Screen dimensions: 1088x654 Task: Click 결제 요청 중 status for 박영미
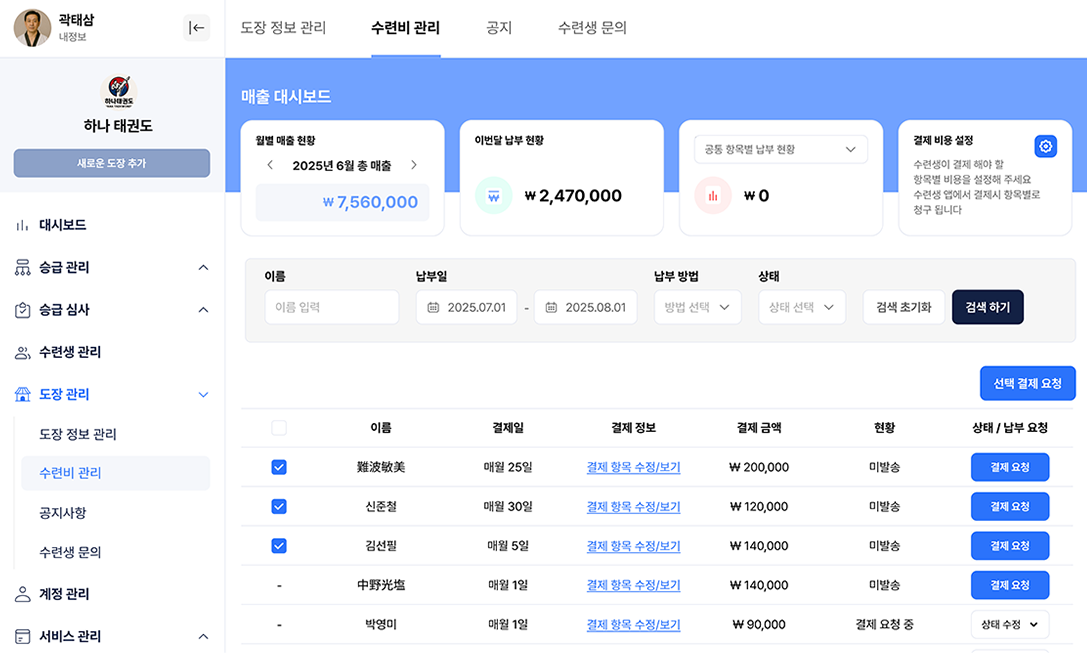coord(884,625)
